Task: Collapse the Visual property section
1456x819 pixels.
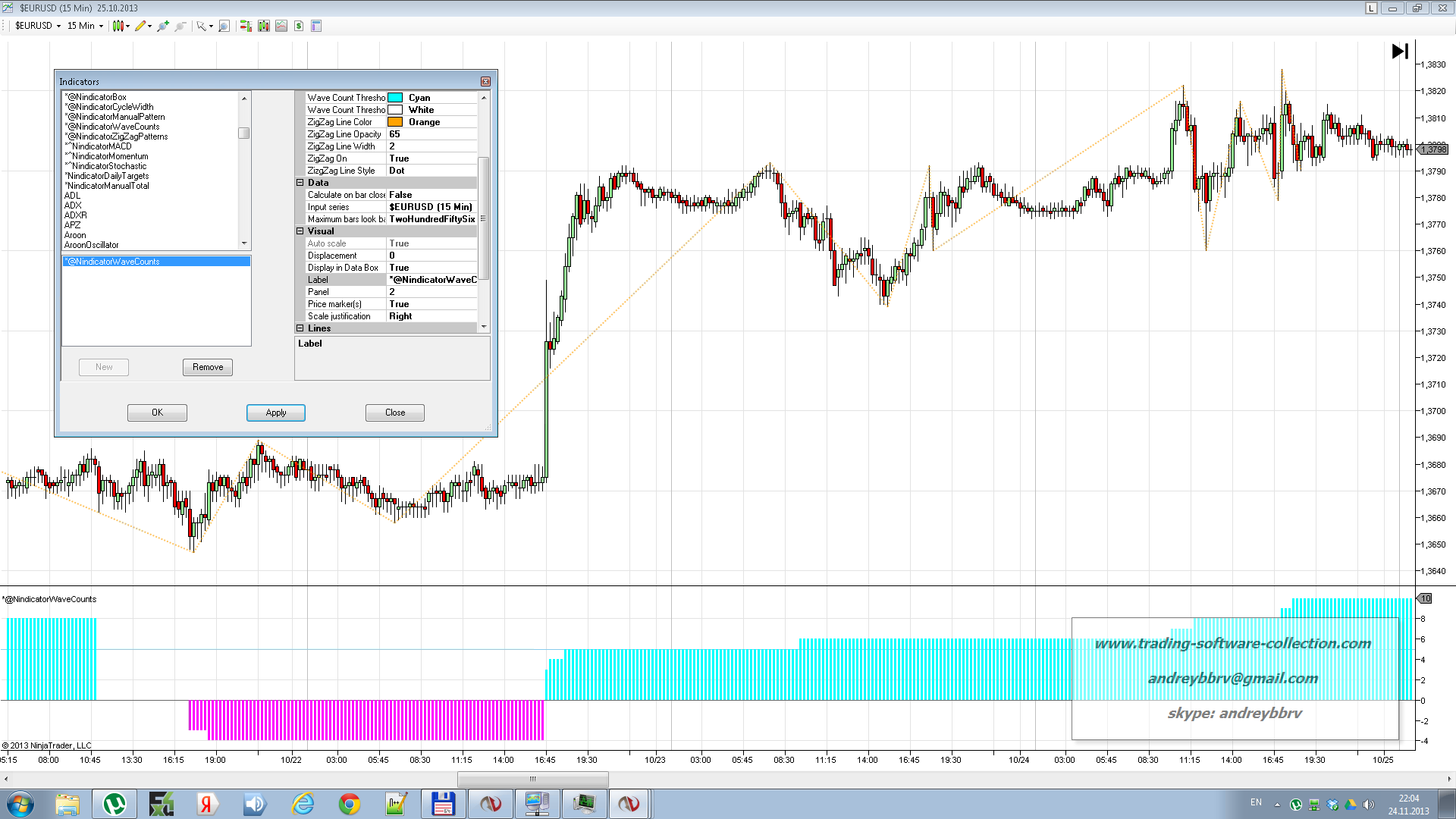Action: (x=300, y=231)
